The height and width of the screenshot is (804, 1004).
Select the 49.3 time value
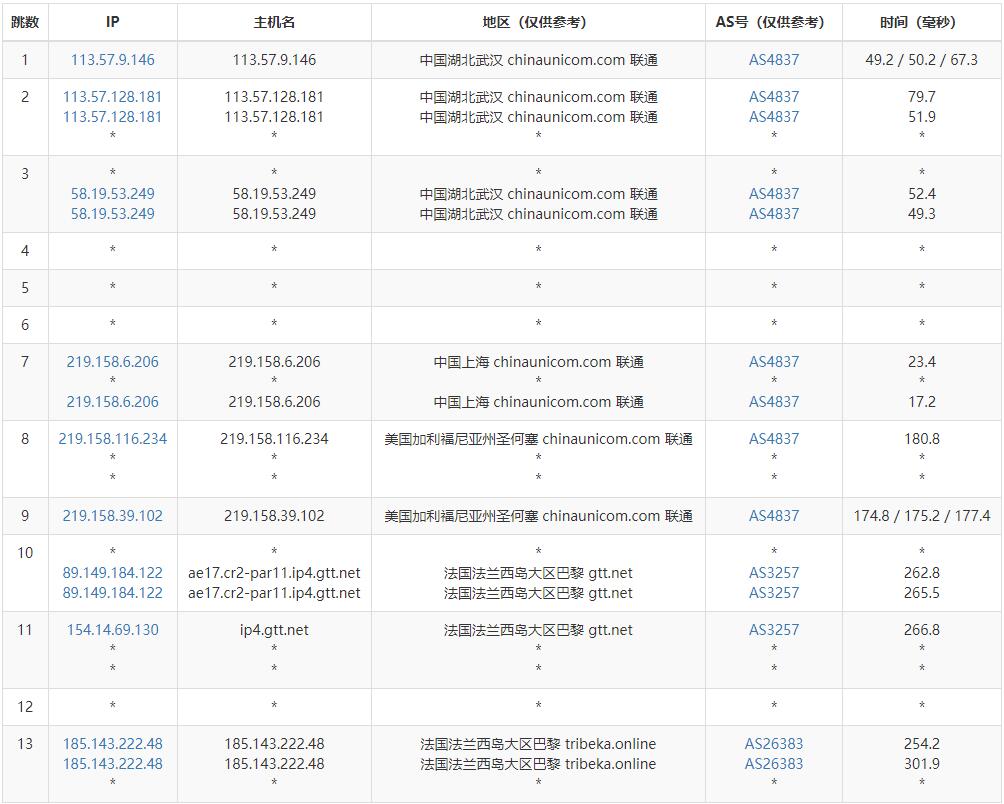tap(921, 214)
